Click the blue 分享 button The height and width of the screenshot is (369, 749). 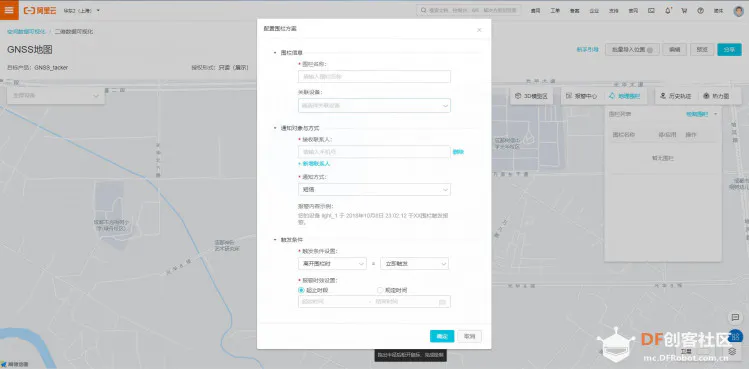729,50
